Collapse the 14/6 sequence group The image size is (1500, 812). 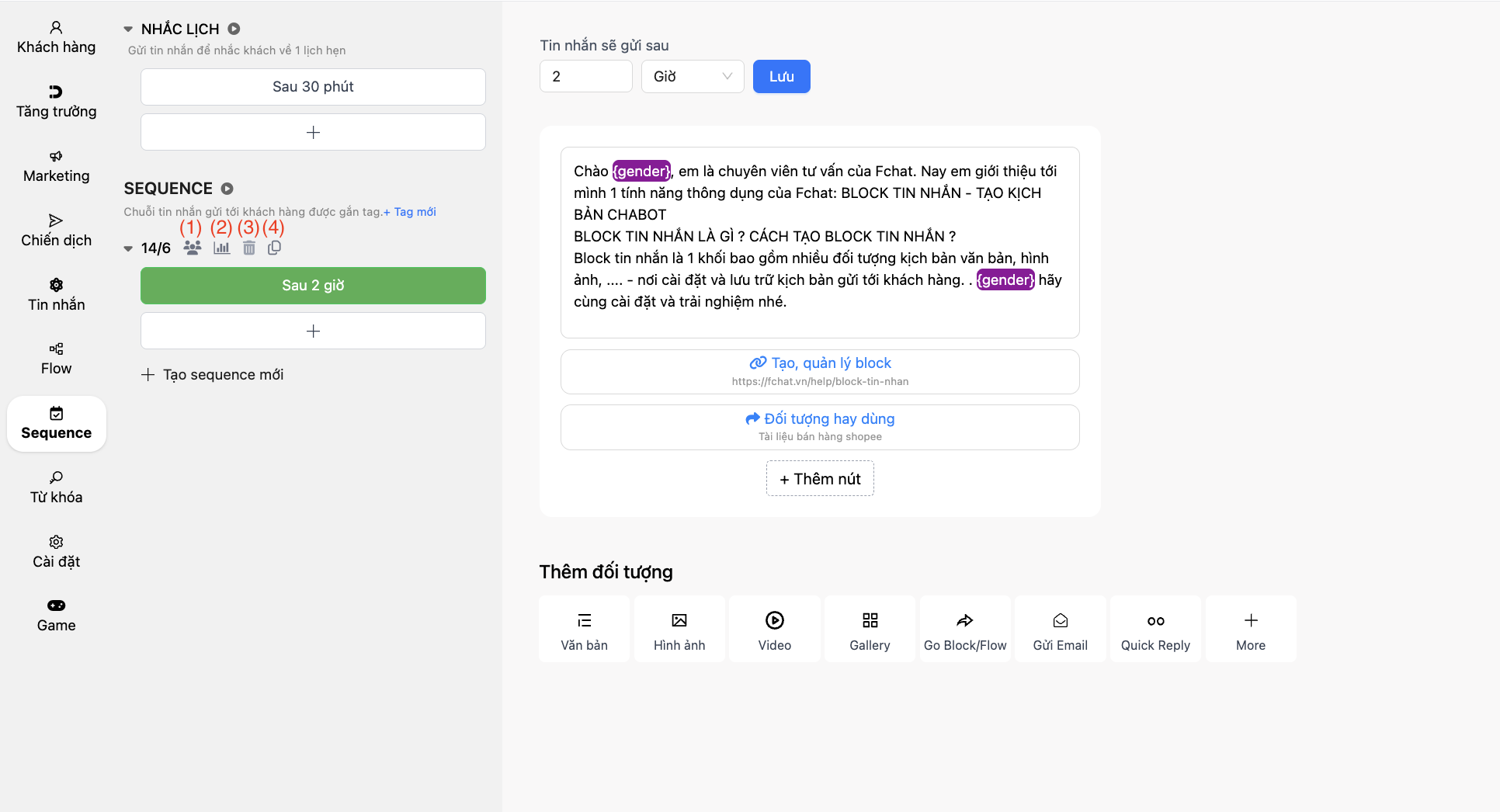(128, 248)
